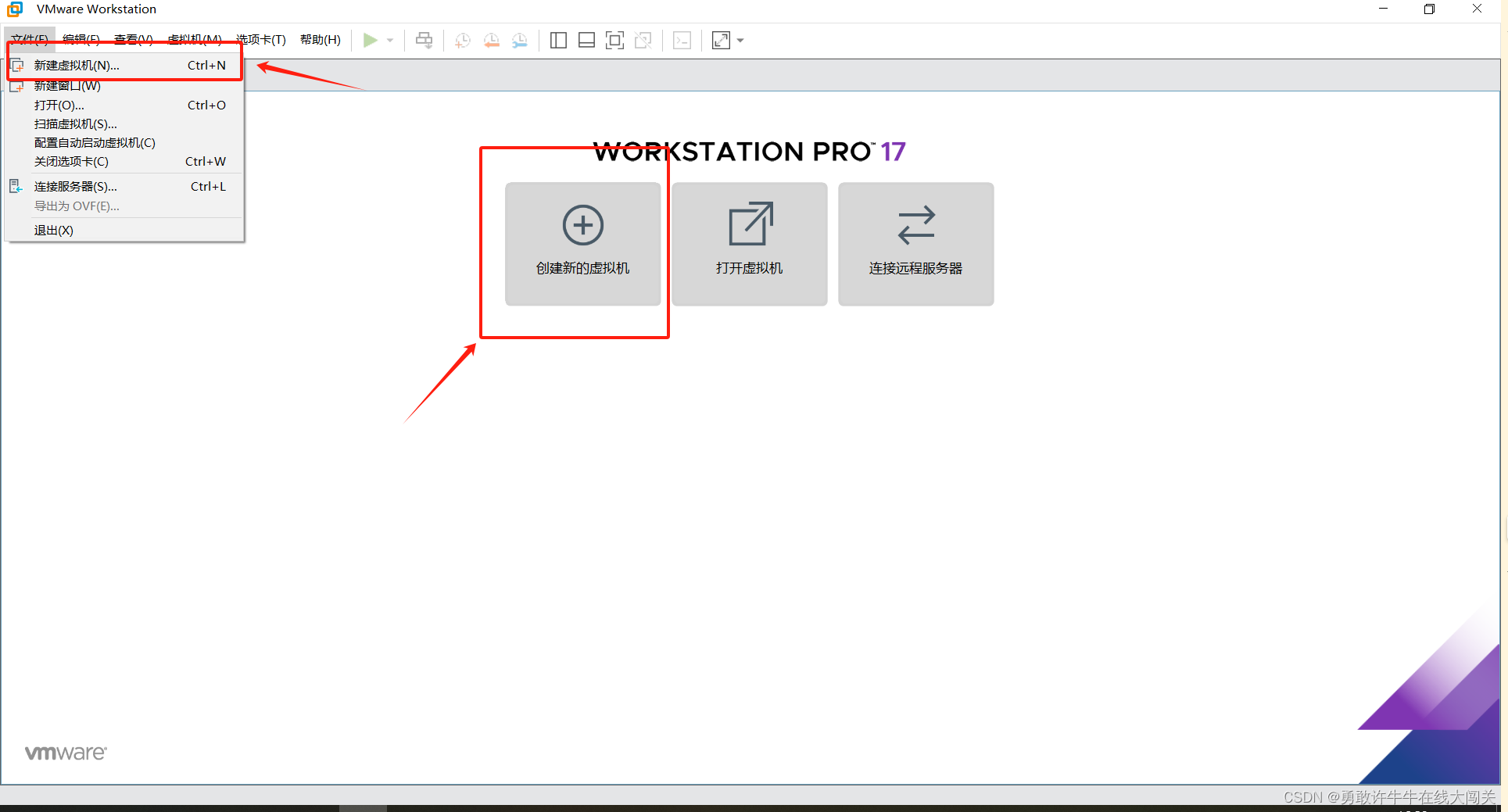
Task: Select 导出为 OVF(E)... menu entry
Action: tap(125, 206)
